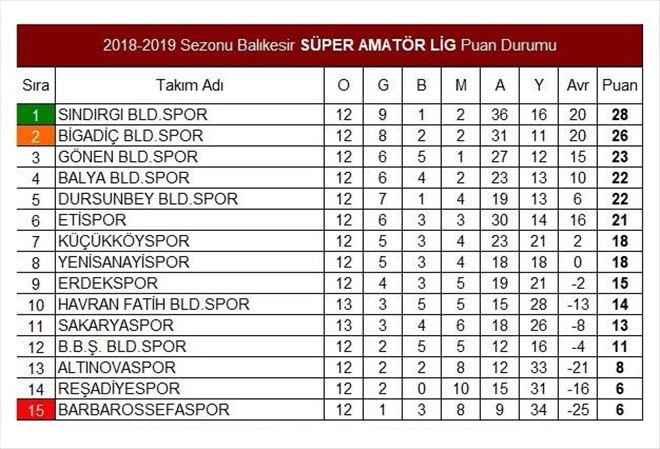Click the SÜPER AMATÖR LİG title banner
The image size is (660, 449).
pyautogui.click(x=330, y=45)
